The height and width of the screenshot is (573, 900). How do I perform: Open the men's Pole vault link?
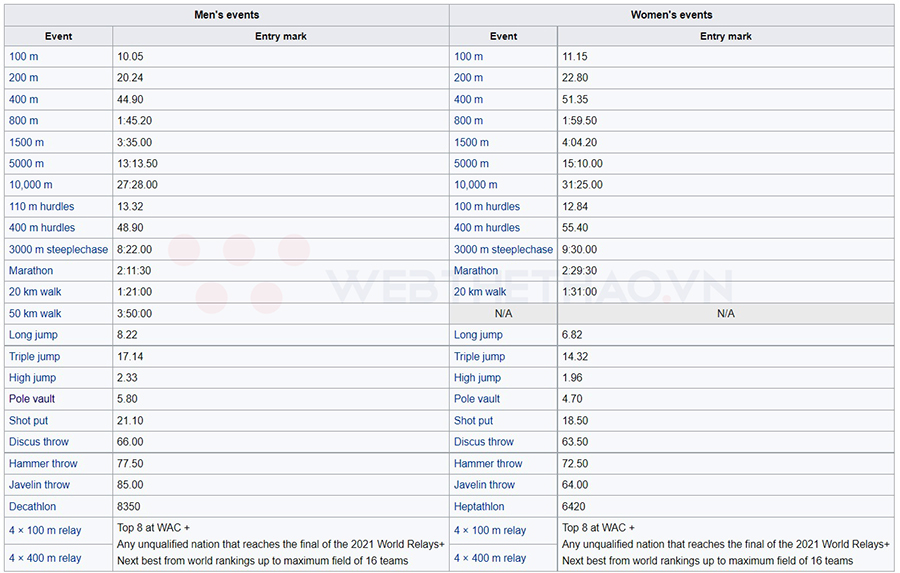(32, 399)
